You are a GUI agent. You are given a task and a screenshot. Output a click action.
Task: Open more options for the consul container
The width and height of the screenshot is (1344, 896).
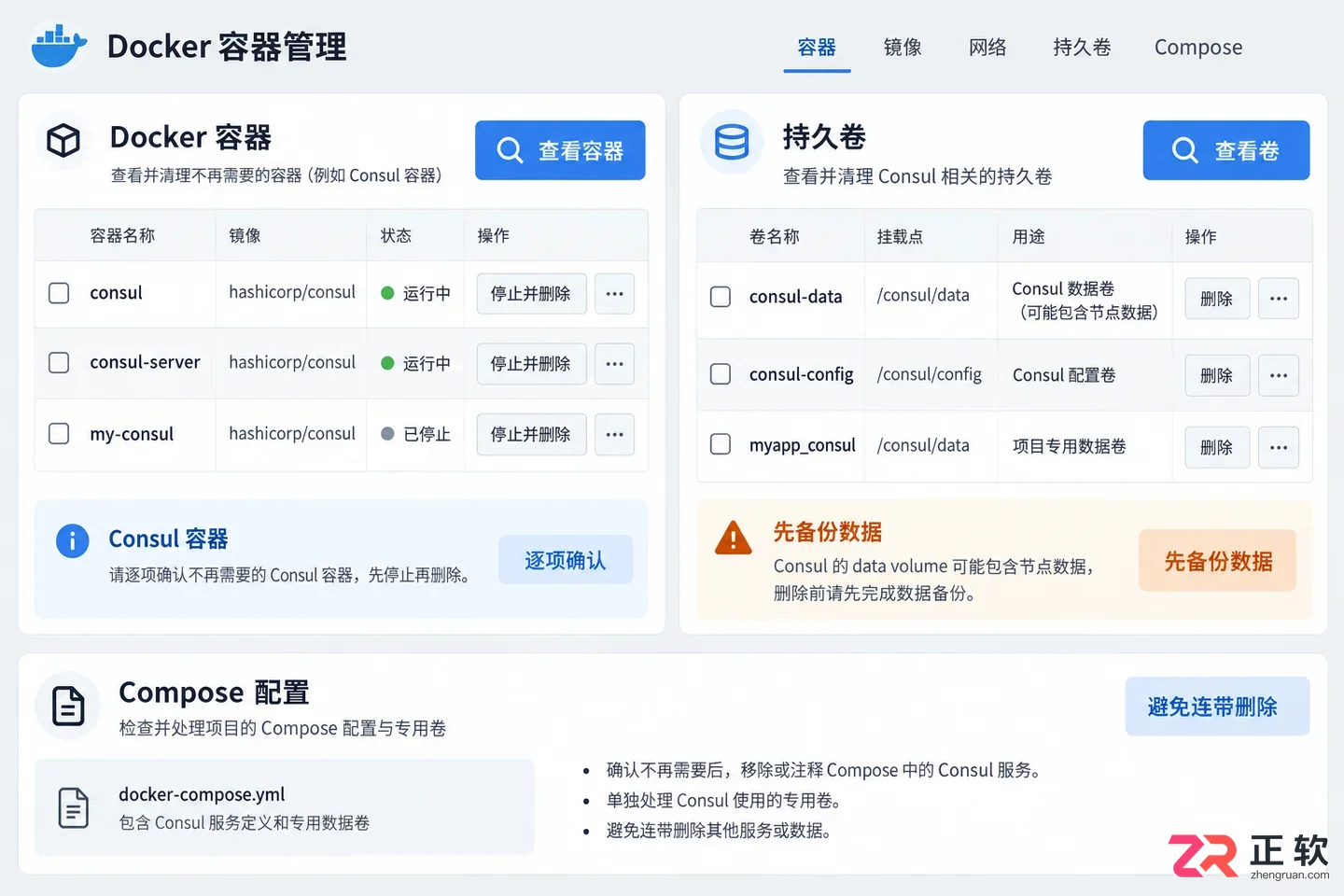tap(614, 294)
